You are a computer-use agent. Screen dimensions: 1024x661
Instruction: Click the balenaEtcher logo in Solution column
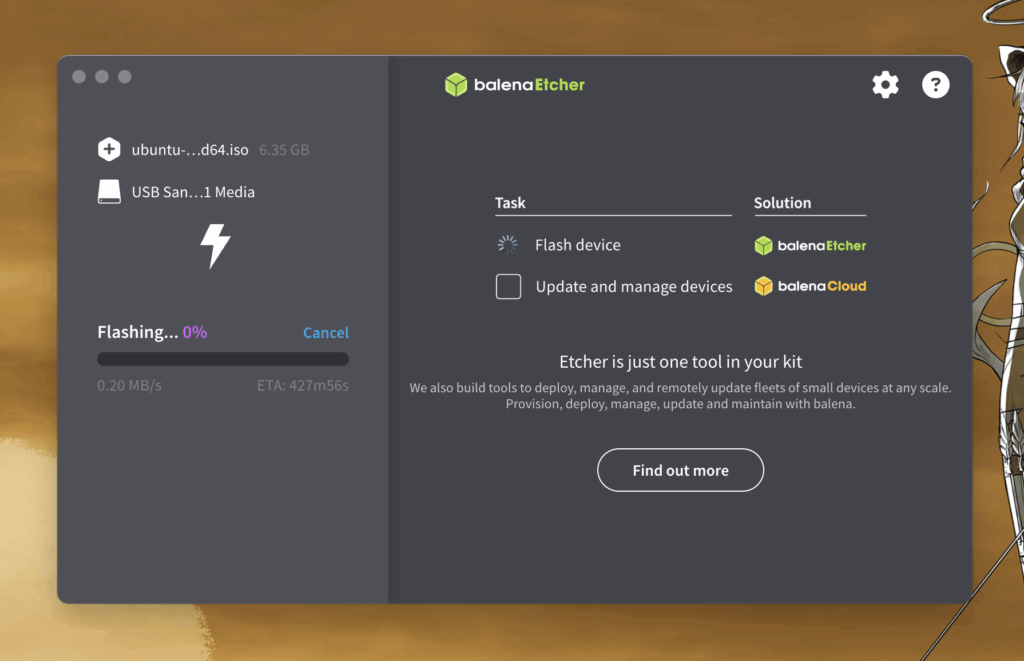point(810,245)
